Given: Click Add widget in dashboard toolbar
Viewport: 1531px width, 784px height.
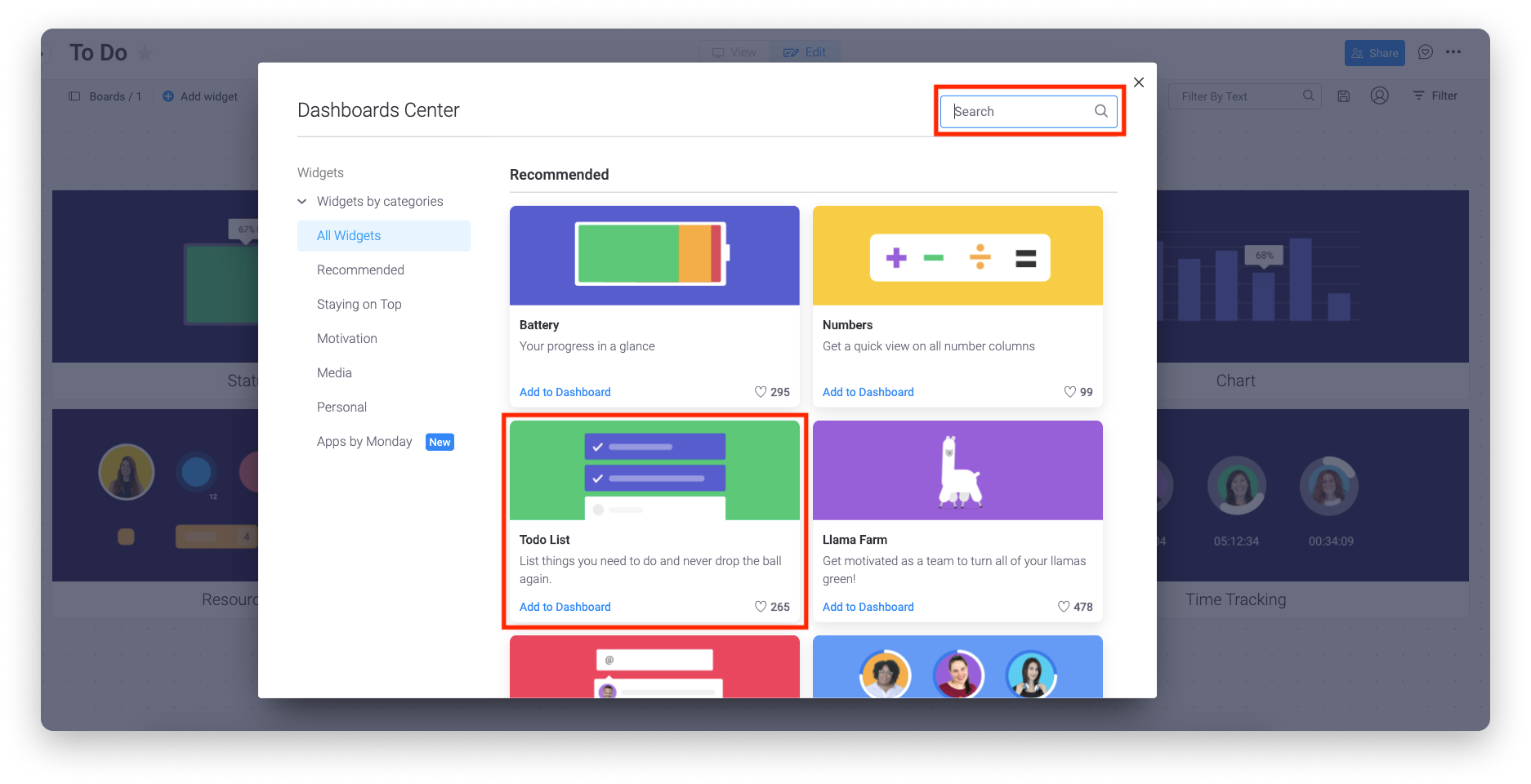Looking at the screenshot, I should click(x=200, y=96).
